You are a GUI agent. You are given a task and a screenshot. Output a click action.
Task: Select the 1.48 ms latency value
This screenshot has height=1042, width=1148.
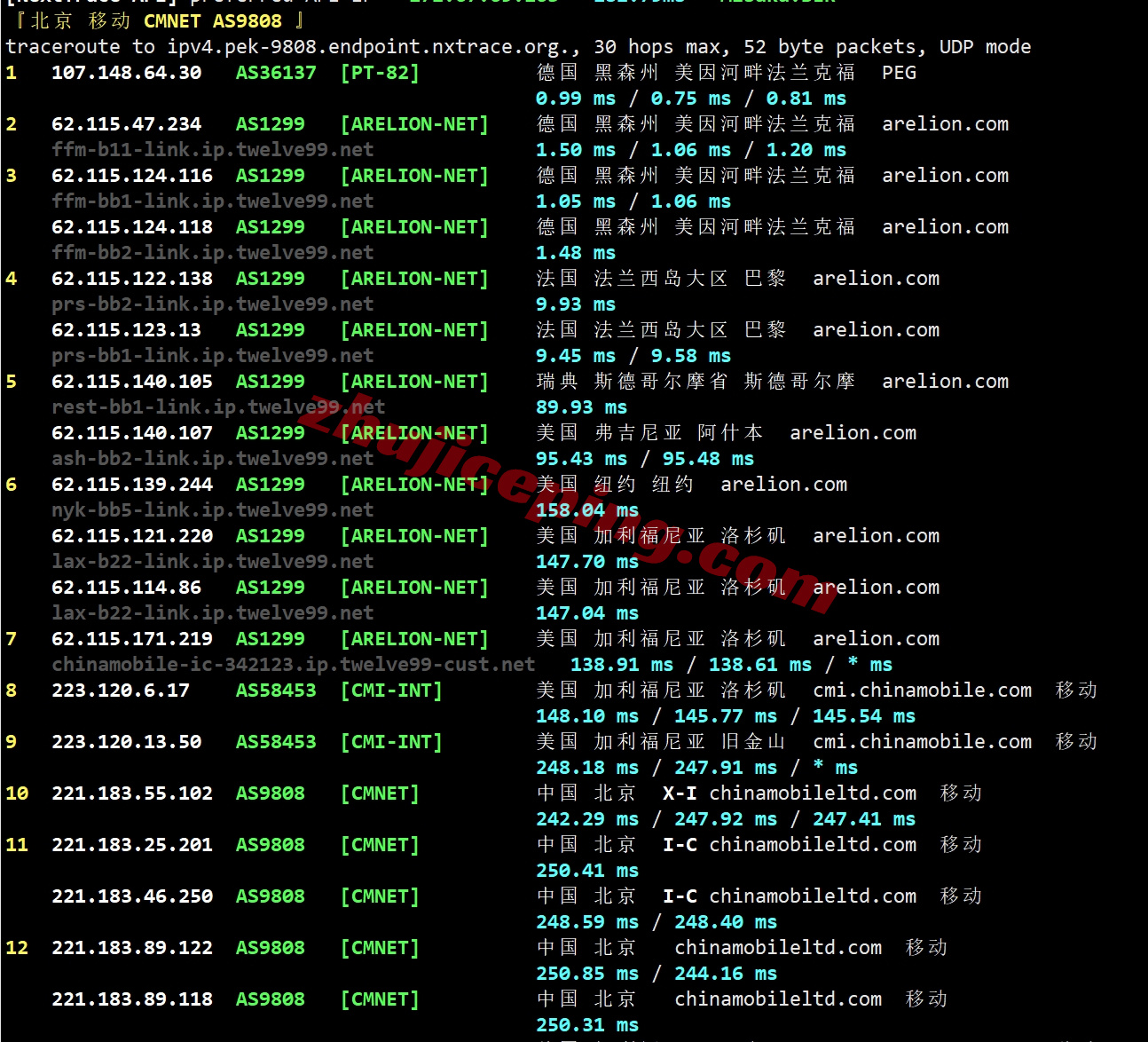click(x=576, y=253)
